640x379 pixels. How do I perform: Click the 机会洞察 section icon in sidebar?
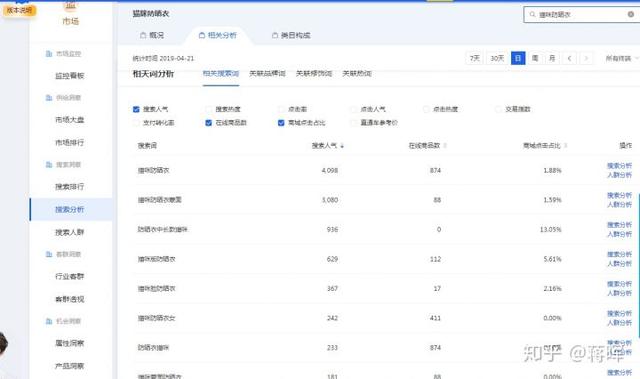tap(49, 321)
